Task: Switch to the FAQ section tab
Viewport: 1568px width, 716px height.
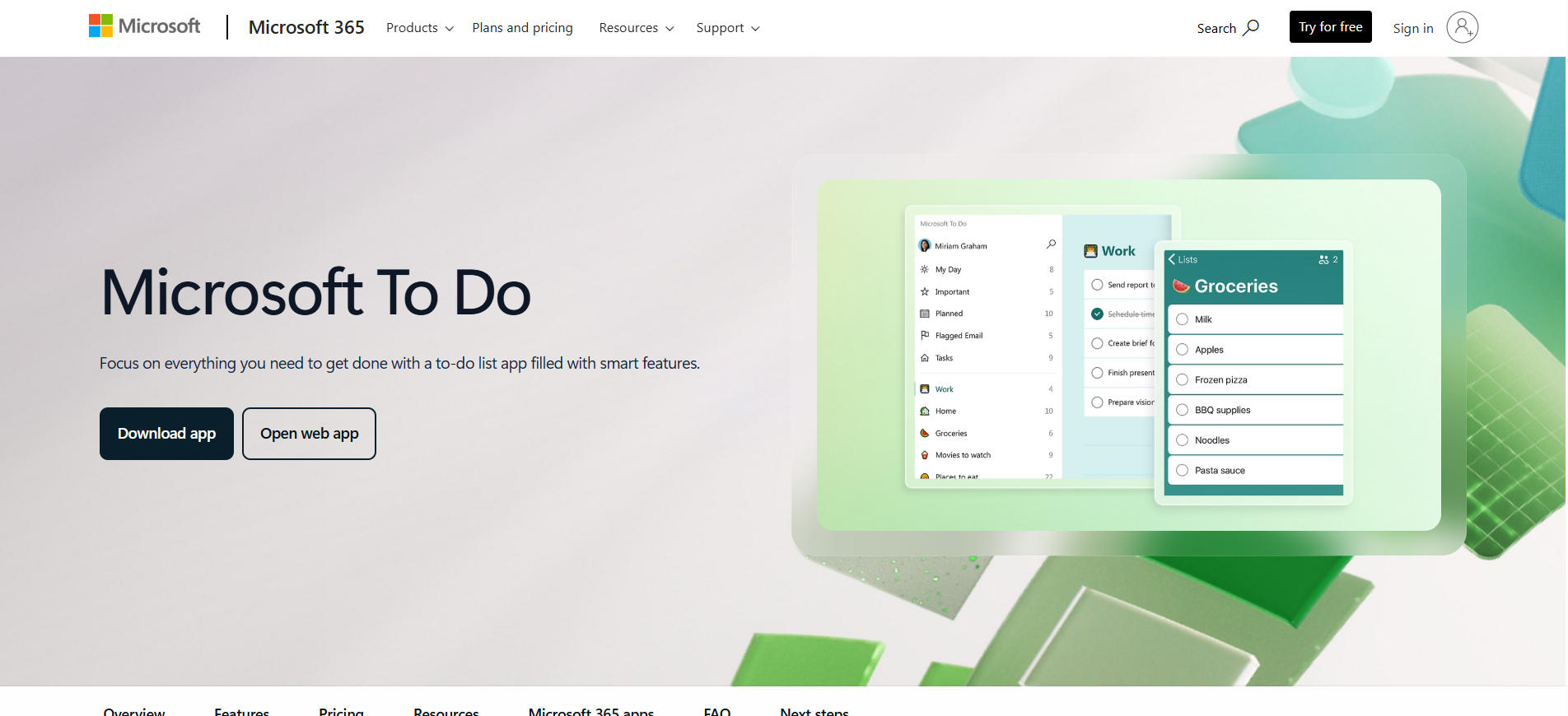Action: point(717,711)
